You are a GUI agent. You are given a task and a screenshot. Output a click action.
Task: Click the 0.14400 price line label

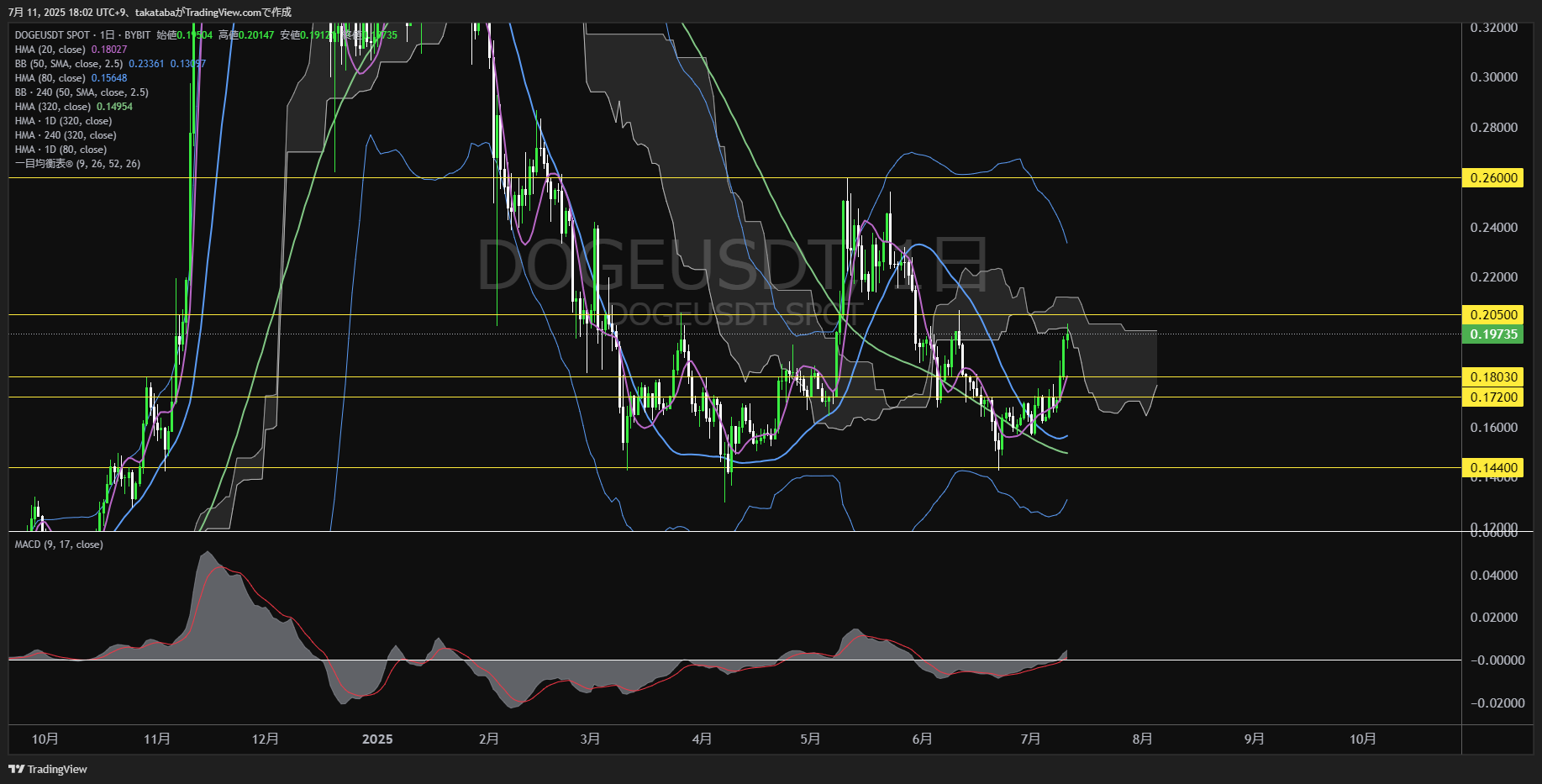1493,467
